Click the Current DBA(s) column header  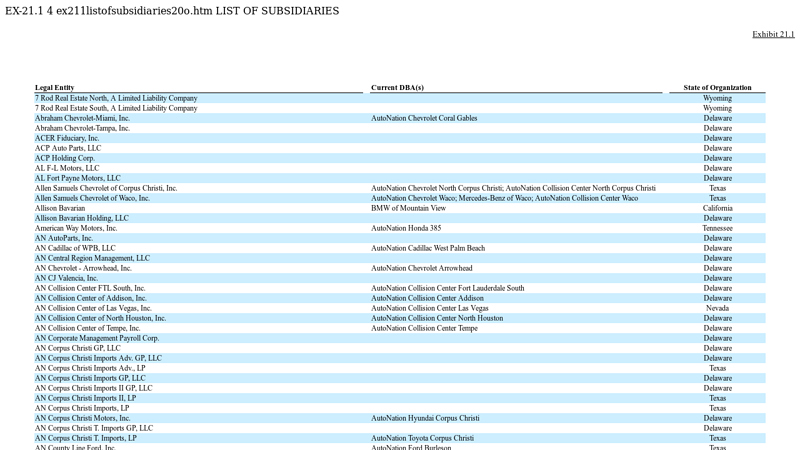pos(397,88)
